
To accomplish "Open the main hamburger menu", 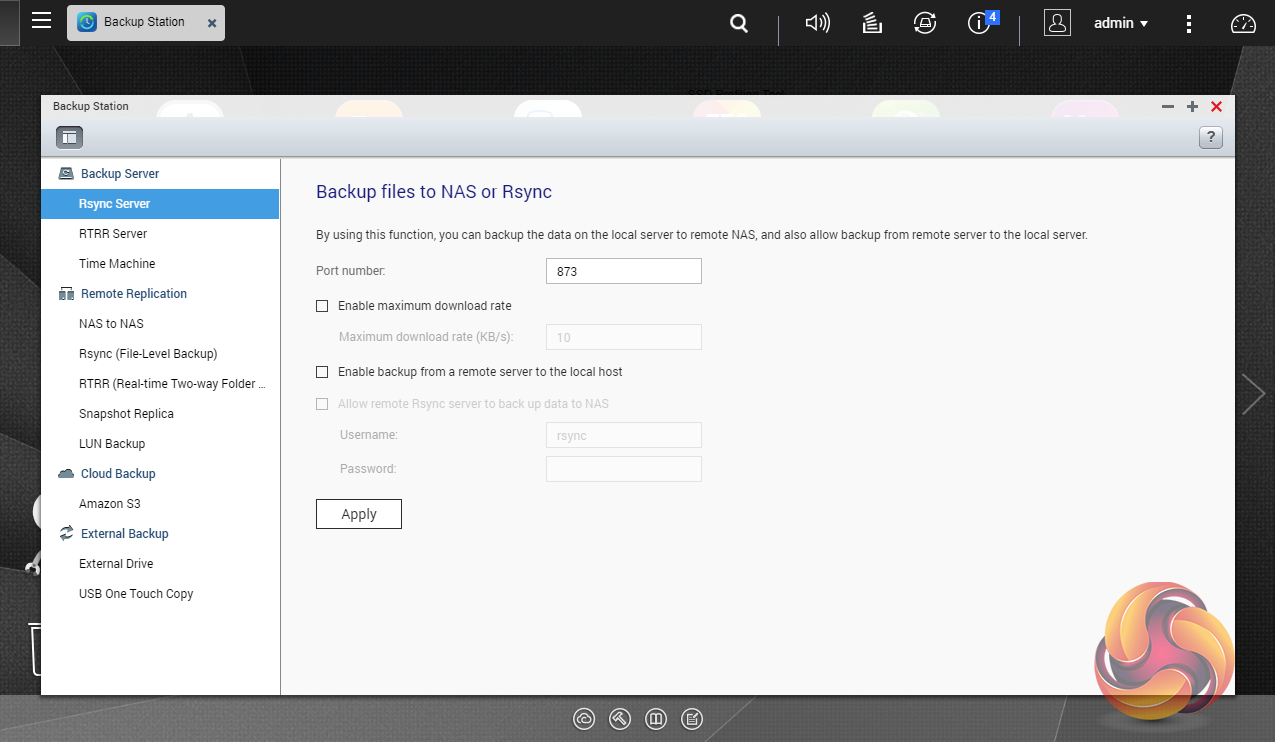I will (41, 21).
